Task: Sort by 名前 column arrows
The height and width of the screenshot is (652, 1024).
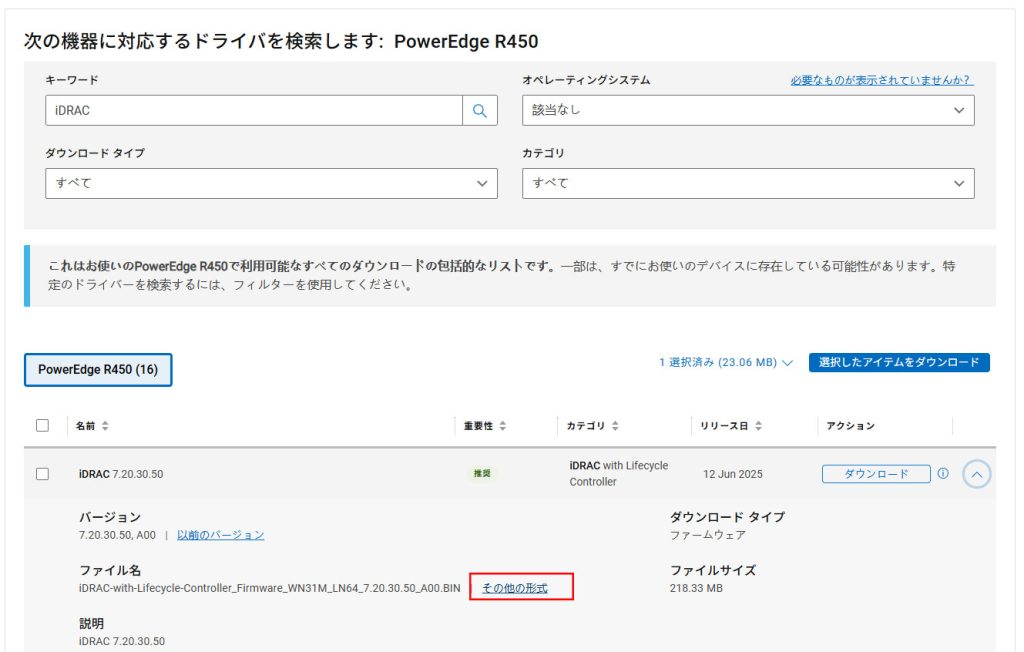Action: click(x=105, y=426)
